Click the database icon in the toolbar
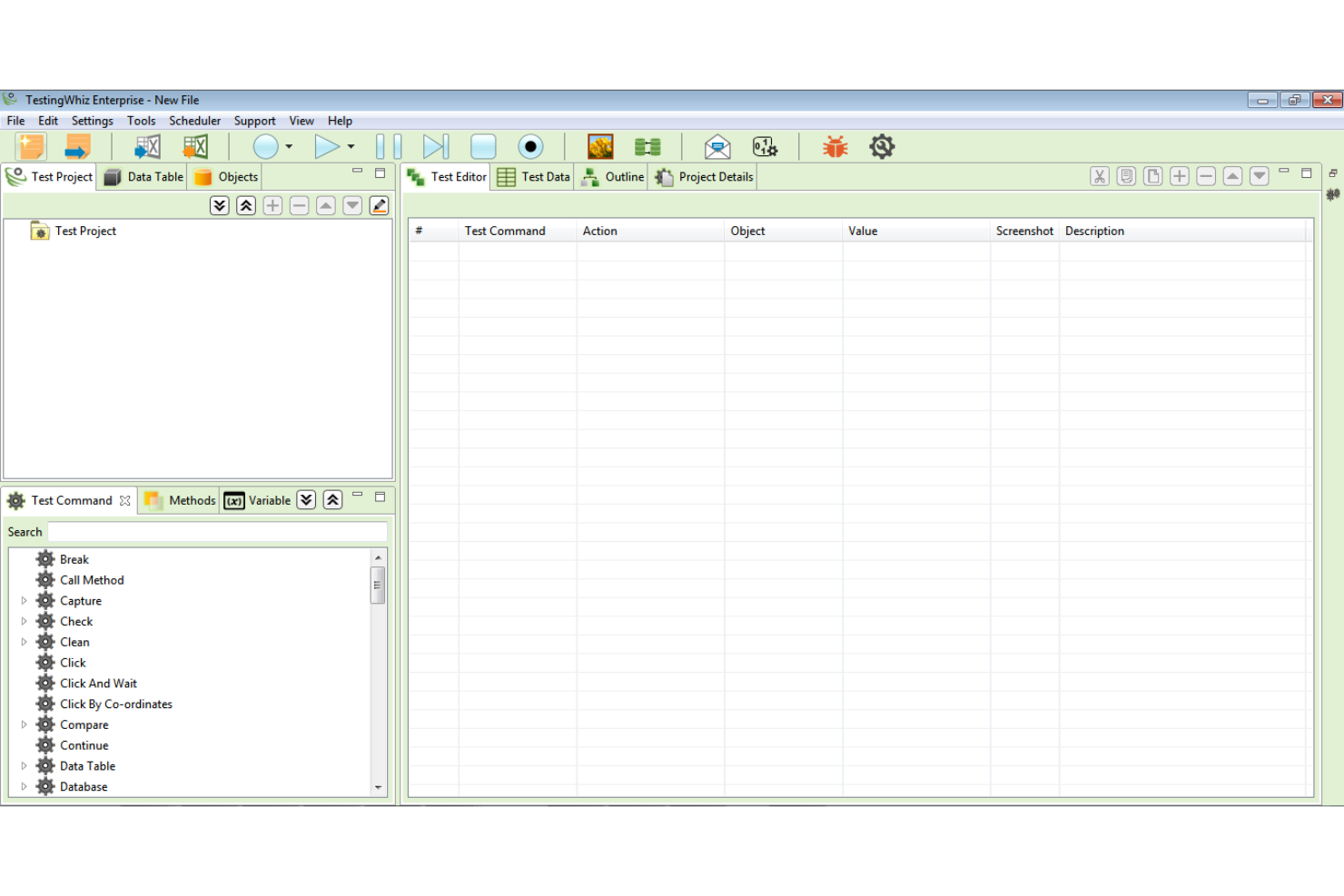Image resolution: width=1344 pixels, height=896 pixels. [x=647, y=146]
